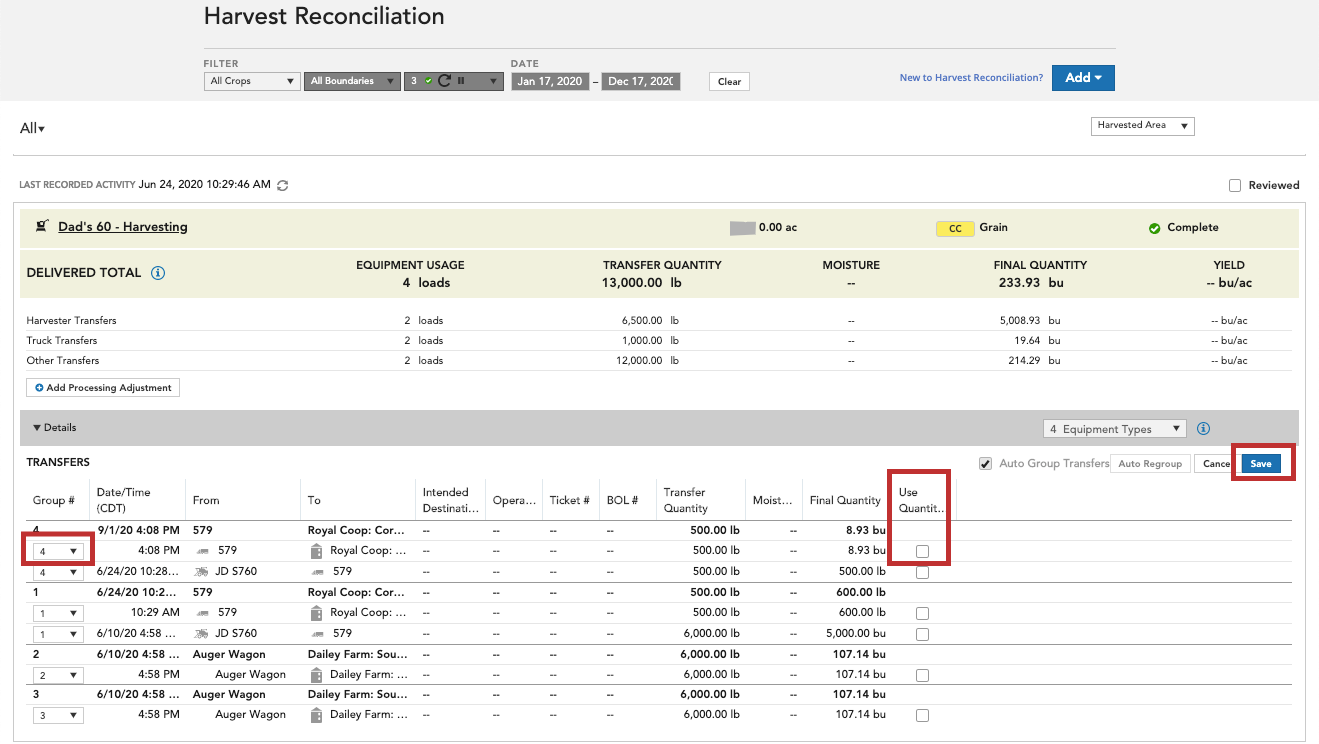1319x744 pixels.
Task: Check Use Quantity for the 600.00 lb row
Action: [x=922, y=614]
